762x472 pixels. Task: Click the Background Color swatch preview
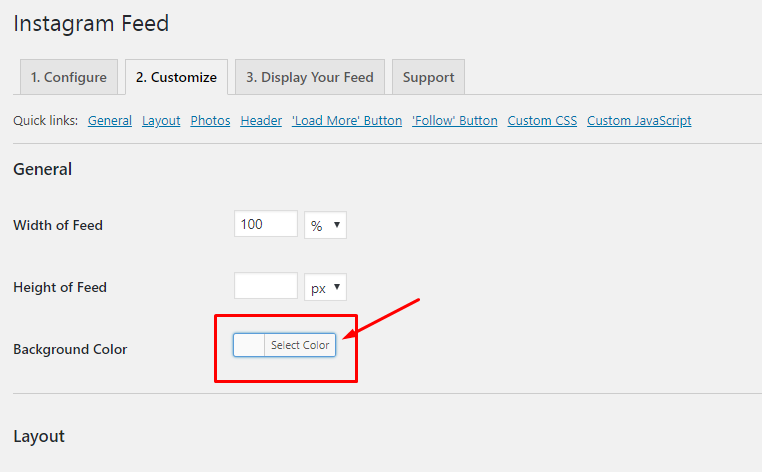(249, 345)
